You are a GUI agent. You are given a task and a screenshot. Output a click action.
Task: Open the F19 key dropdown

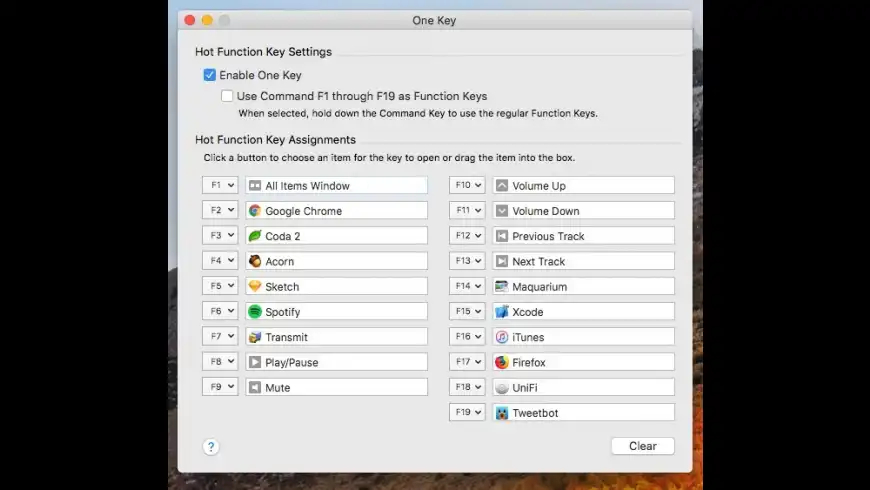pos(467,413)
